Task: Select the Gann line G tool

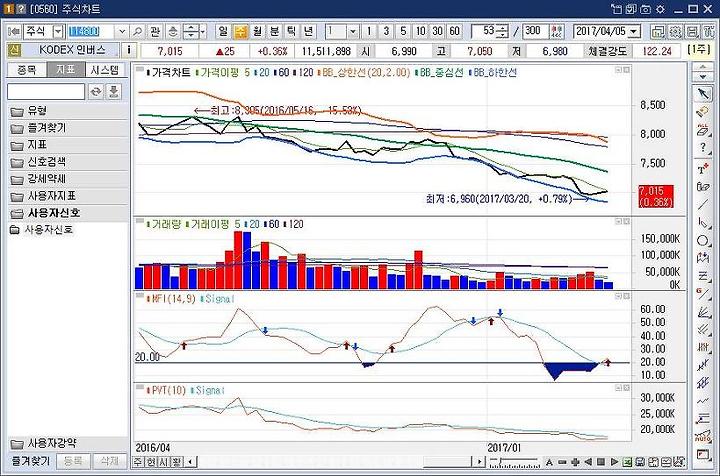Action: pyautogui.click(x=703, y=294)
